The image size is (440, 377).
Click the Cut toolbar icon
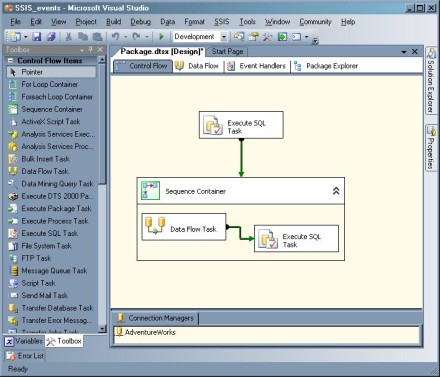[68, 36]
